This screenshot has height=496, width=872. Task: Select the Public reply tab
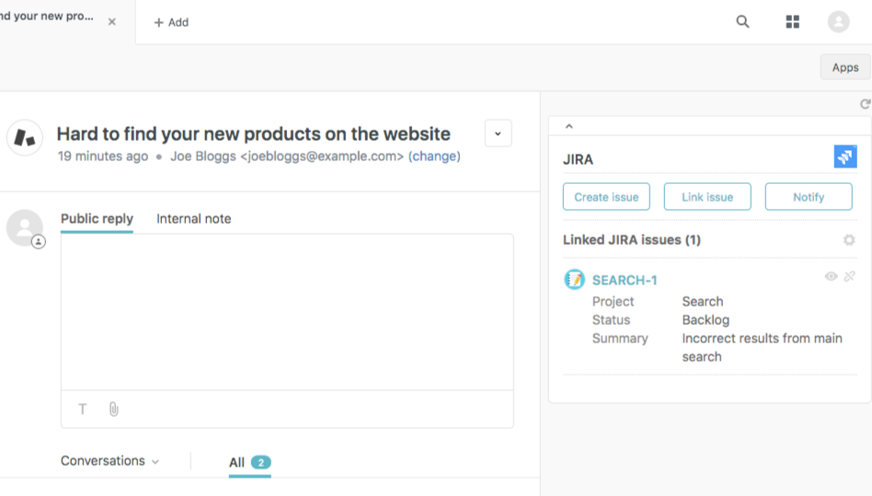(x=97, y=219)
